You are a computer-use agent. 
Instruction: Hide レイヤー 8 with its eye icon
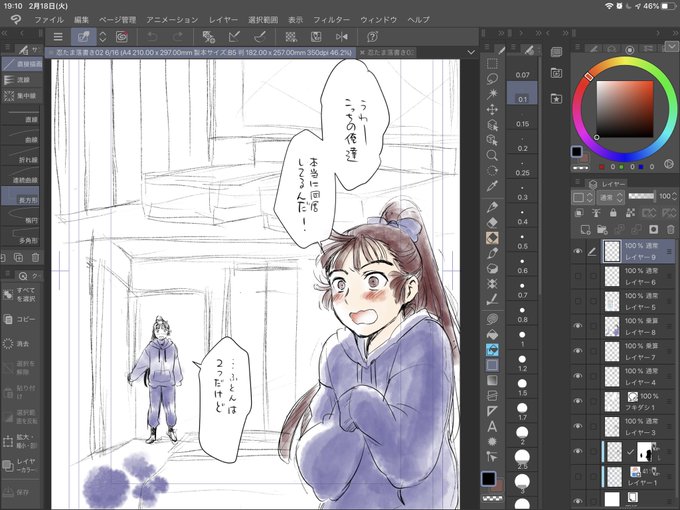pyautogui.click(x=578, y=326)
